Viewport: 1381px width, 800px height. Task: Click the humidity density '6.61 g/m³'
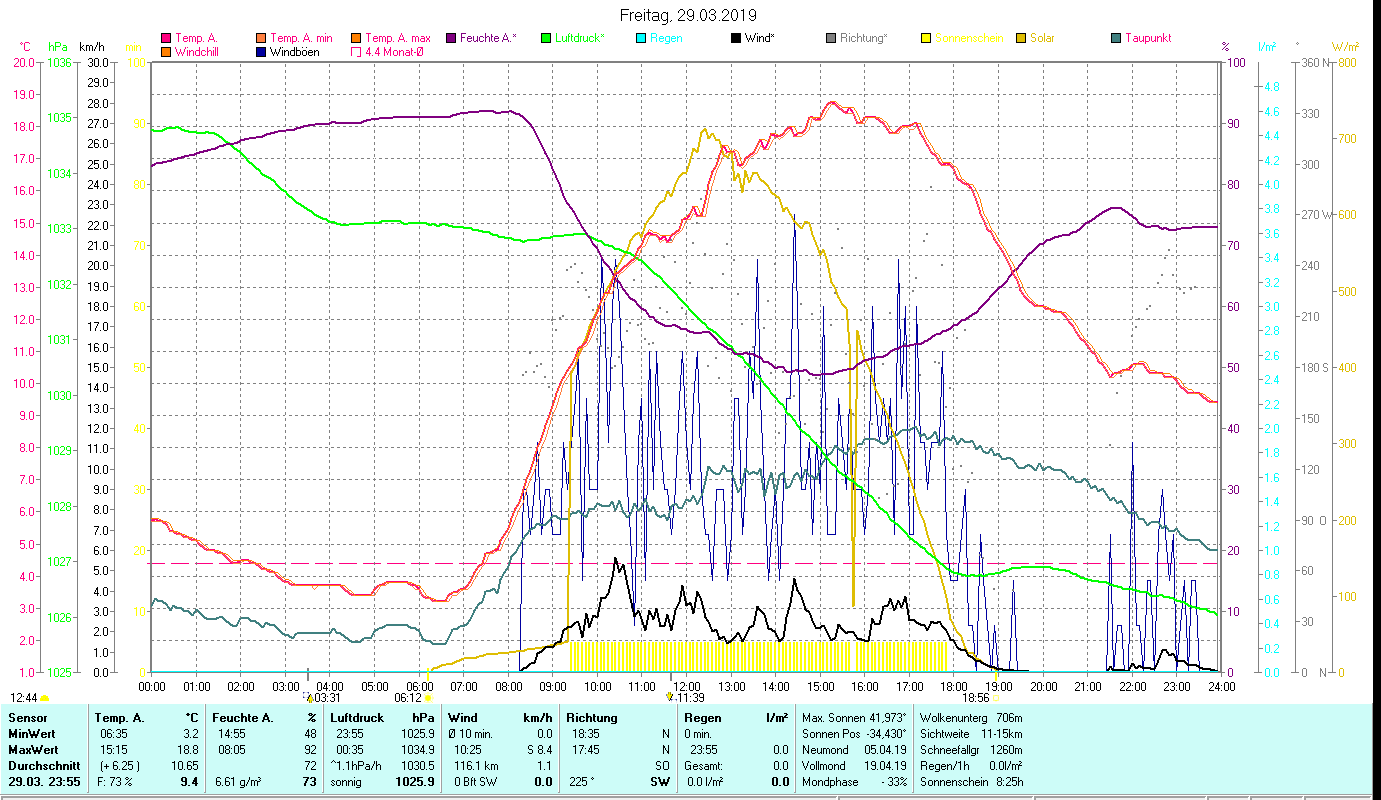(x=239, y=782)
